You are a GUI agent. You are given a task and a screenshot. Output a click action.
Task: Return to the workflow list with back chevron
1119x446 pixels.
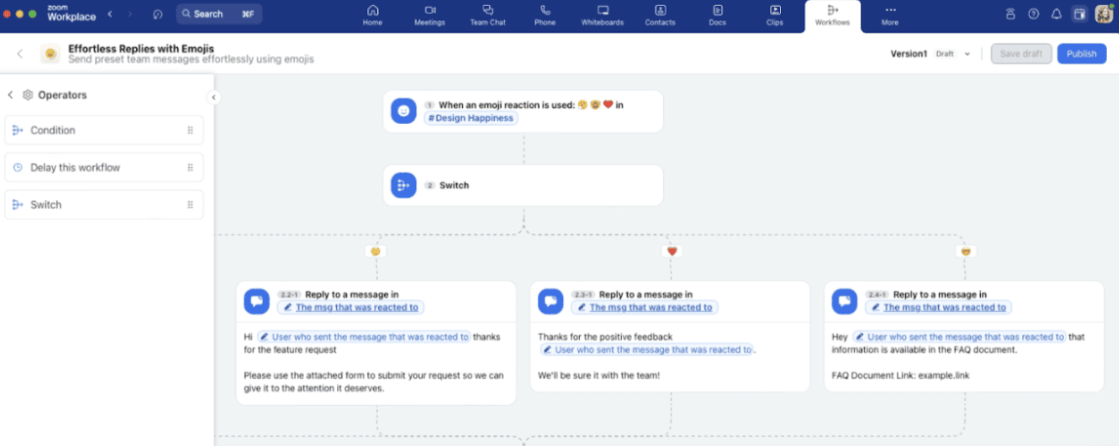point(20,54)
